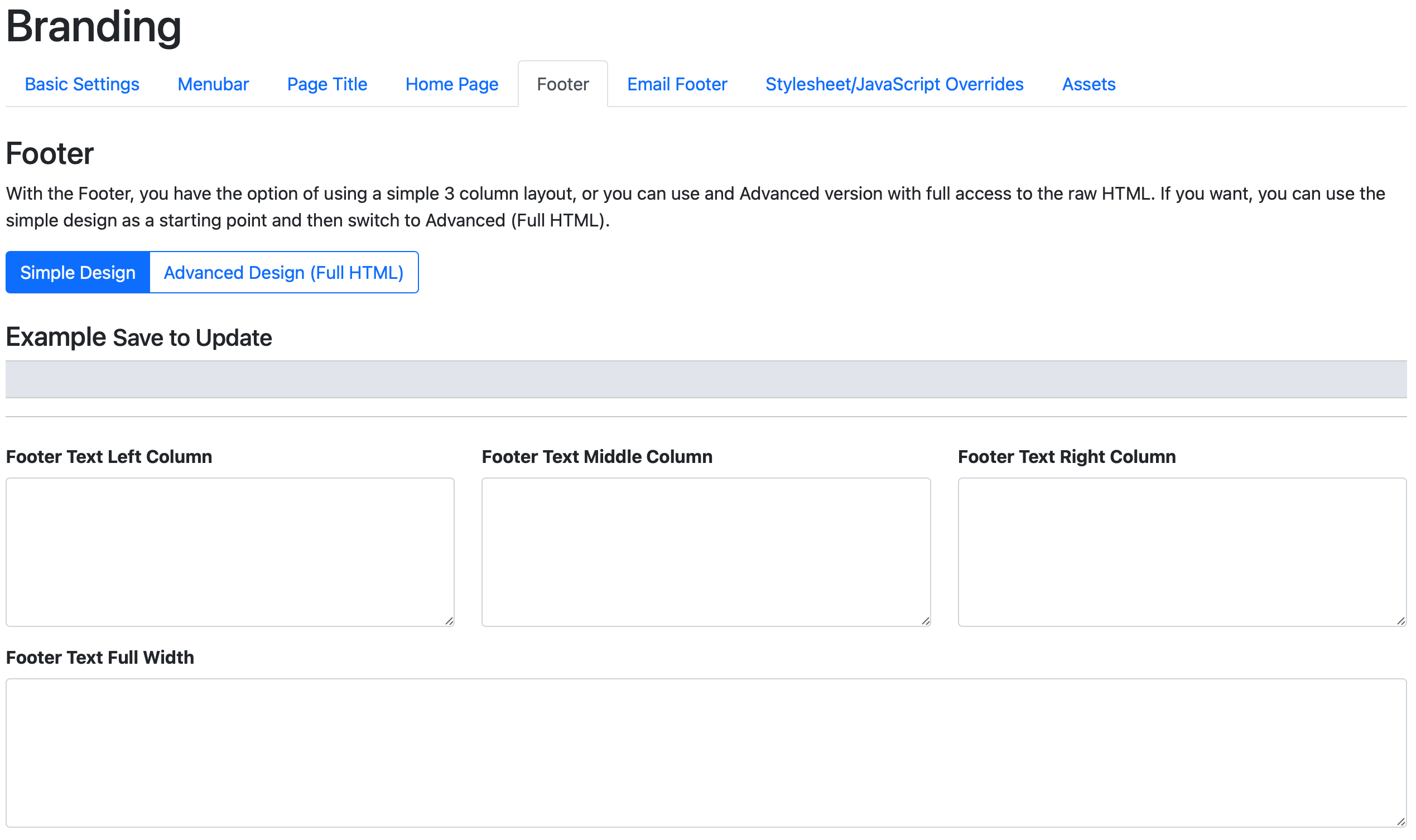Click the Footer Text Left Column textarea

(x=230, y=551)
